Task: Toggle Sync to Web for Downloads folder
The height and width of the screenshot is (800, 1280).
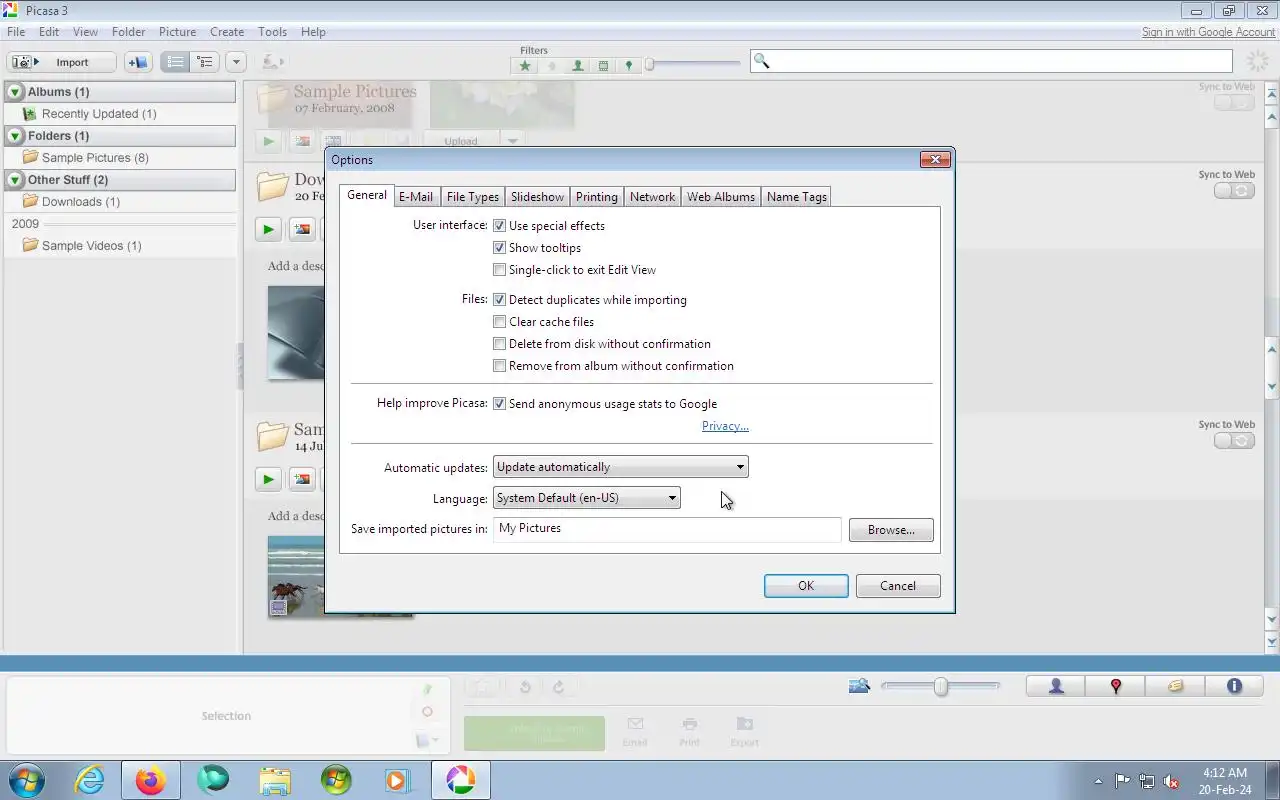Action: [x=1234, y=191]
